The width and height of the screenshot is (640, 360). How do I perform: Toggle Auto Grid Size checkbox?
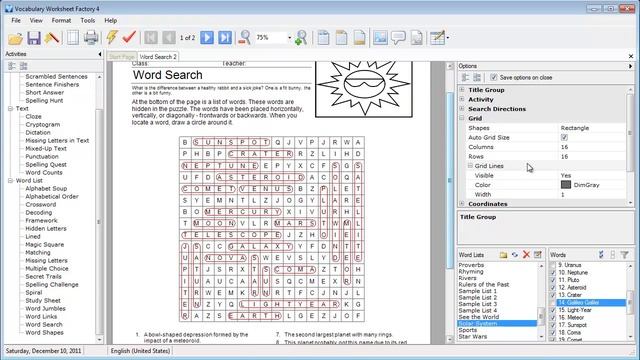[564, 138]
